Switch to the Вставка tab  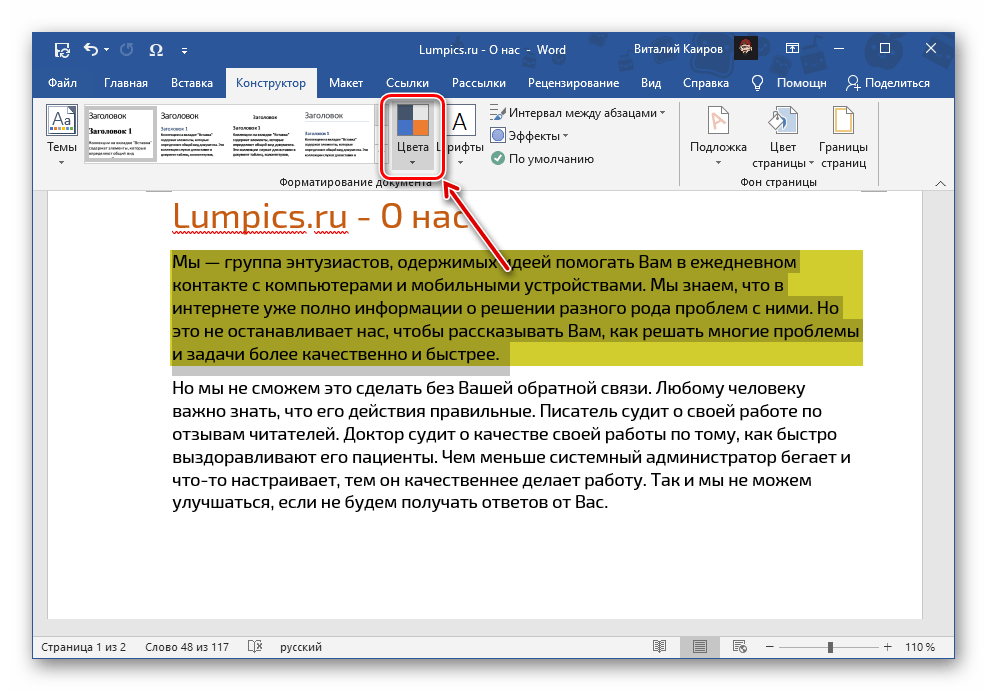(192, 83)
